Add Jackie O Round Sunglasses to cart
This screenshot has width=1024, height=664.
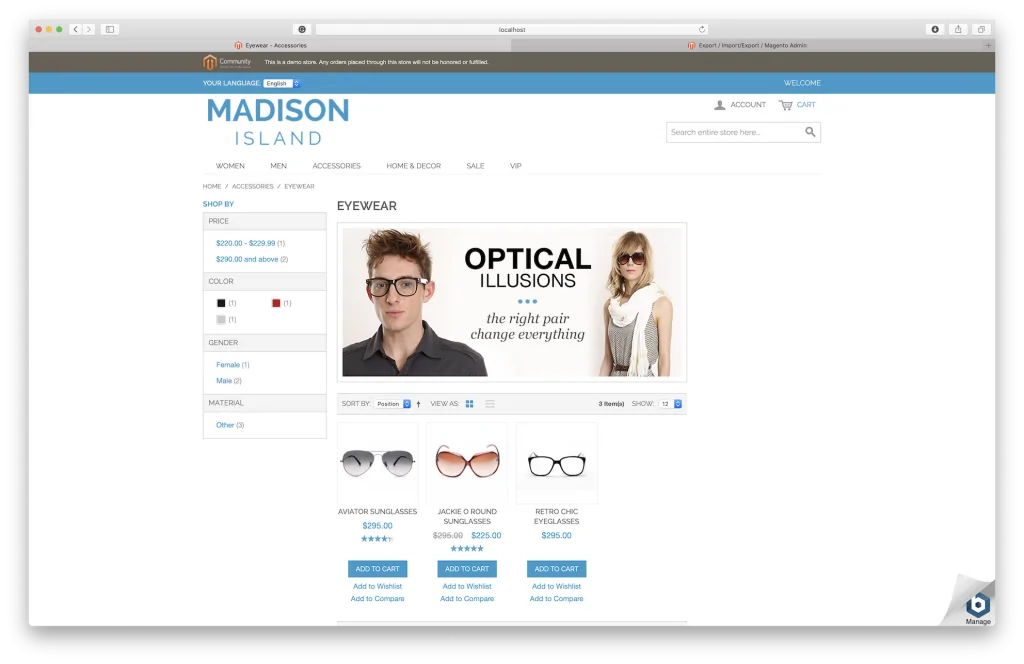(467, 569)
